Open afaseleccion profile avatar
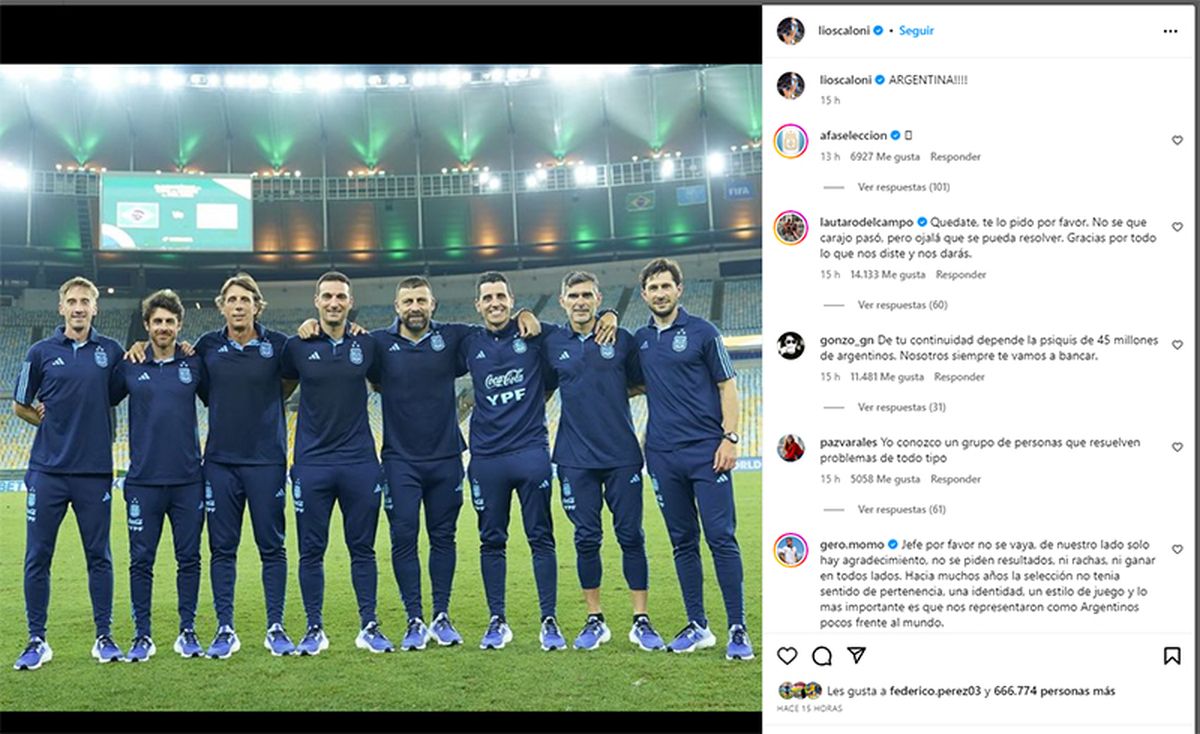Viewport: 1200px width, 734px height. [791, 141]
